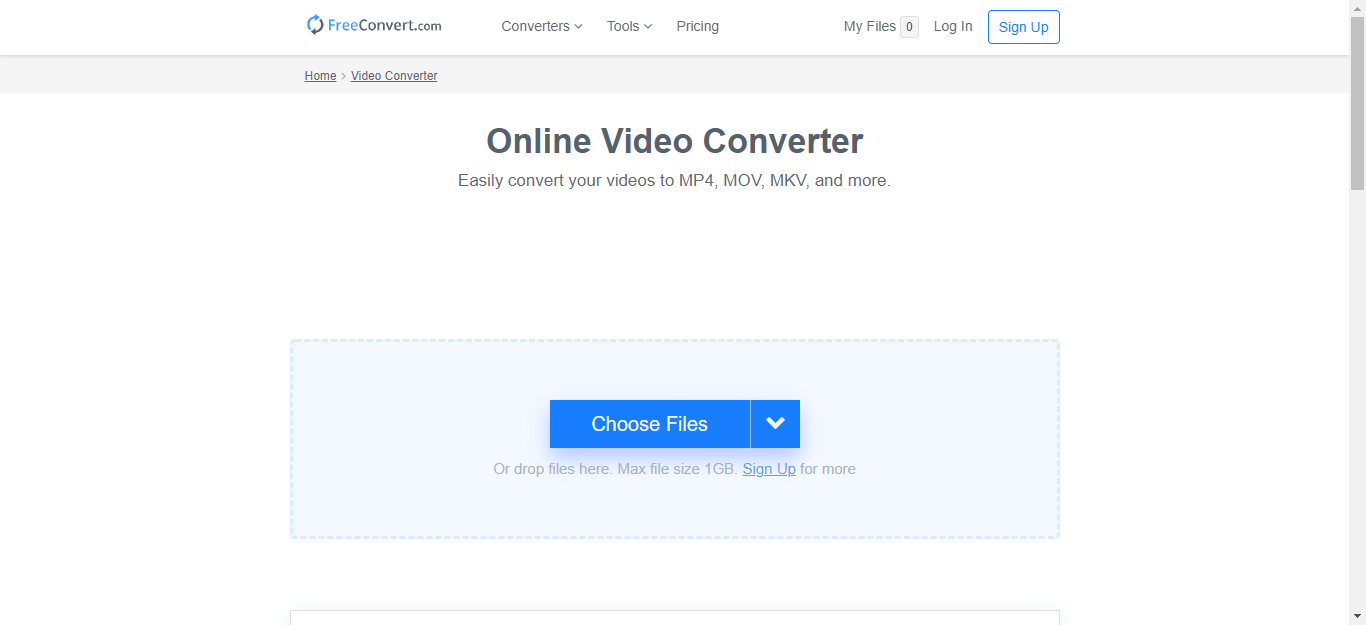Image resolution: width=1366 pixels, height=625 pixels.
Task: Click the FreeConvert circular arrows logo icon
Action: [x=315, y=26]
